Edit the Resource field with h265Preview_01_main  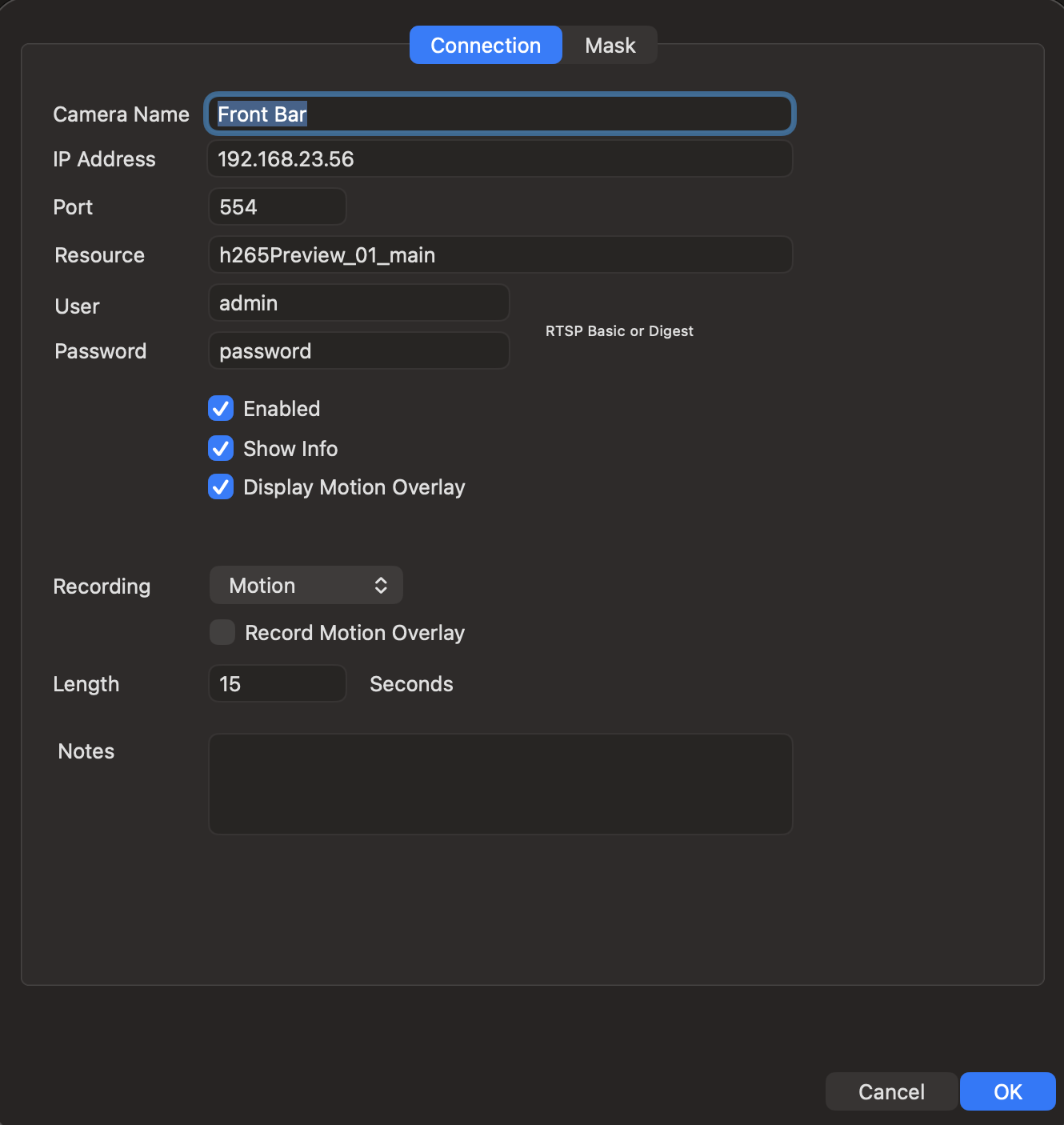click(x=499, y=255)
